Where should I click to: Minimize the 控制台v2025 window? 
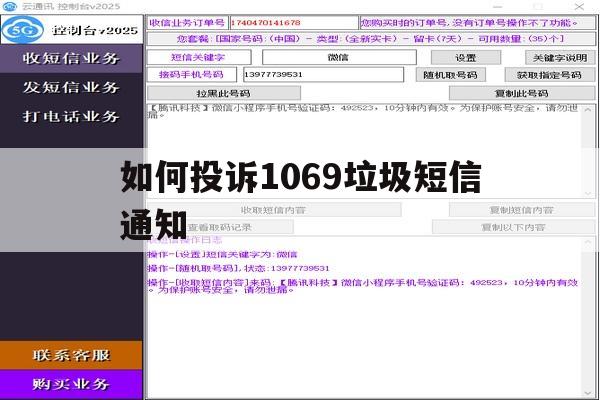point(497,7)
